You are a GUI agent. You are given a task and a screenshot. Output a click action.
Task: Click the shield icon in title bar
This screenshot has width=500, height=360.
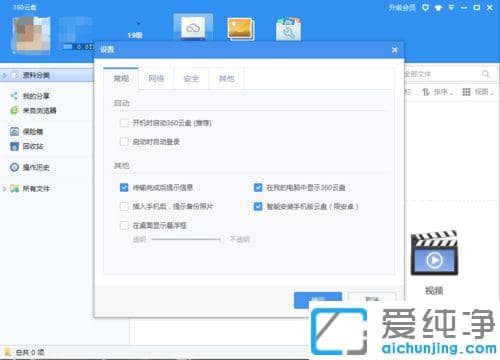pyautogui.click(x=425, y=7)
